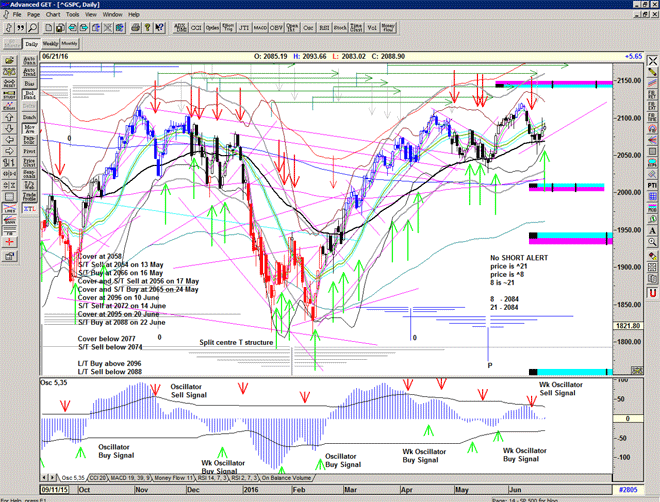Toggle the Mov Avg study button
Image resolution: width=660 pixels, height=502 pixels.
pos(30,129)
